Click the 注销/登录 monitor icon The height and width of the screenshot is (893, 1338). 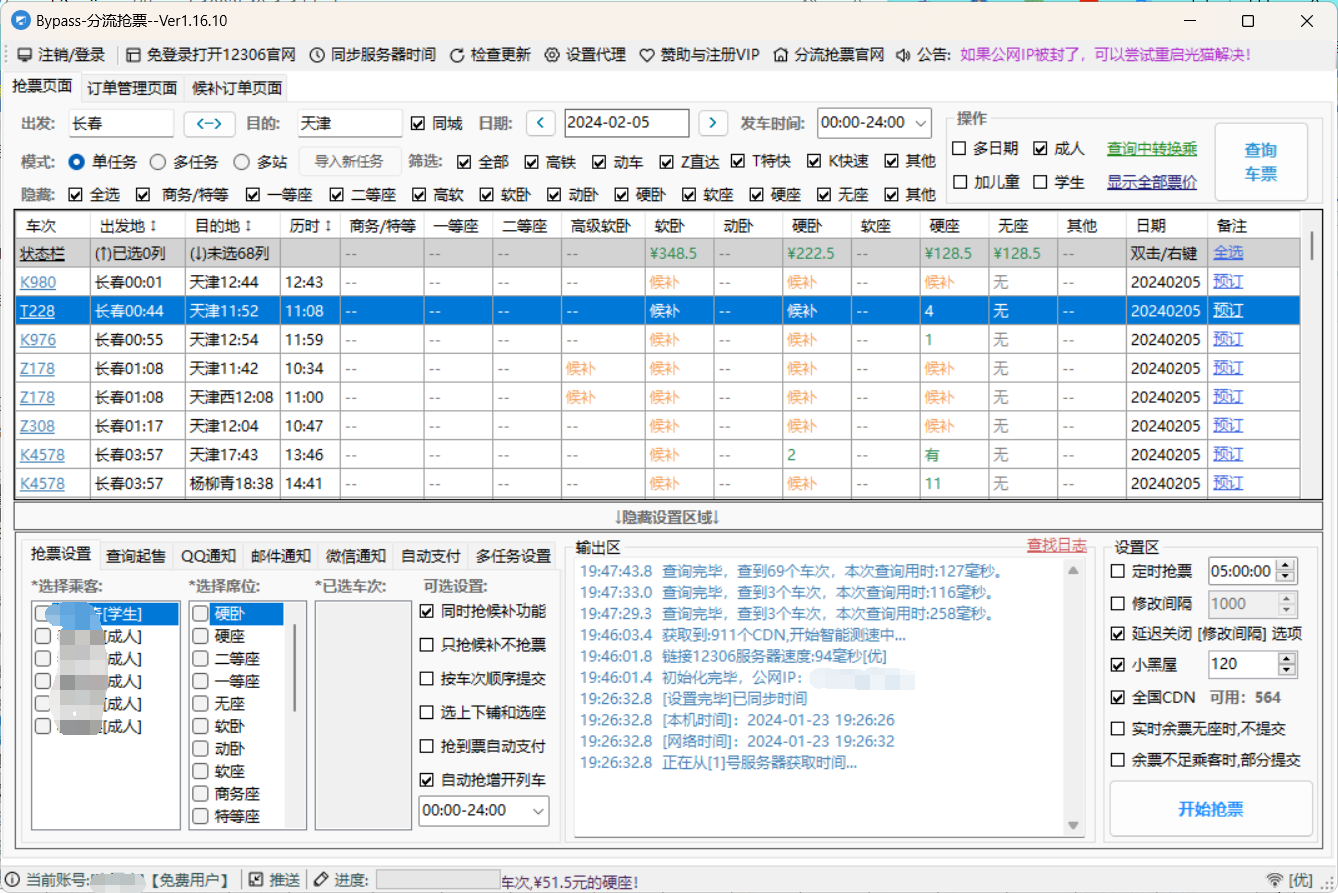(x=24, y=55)
